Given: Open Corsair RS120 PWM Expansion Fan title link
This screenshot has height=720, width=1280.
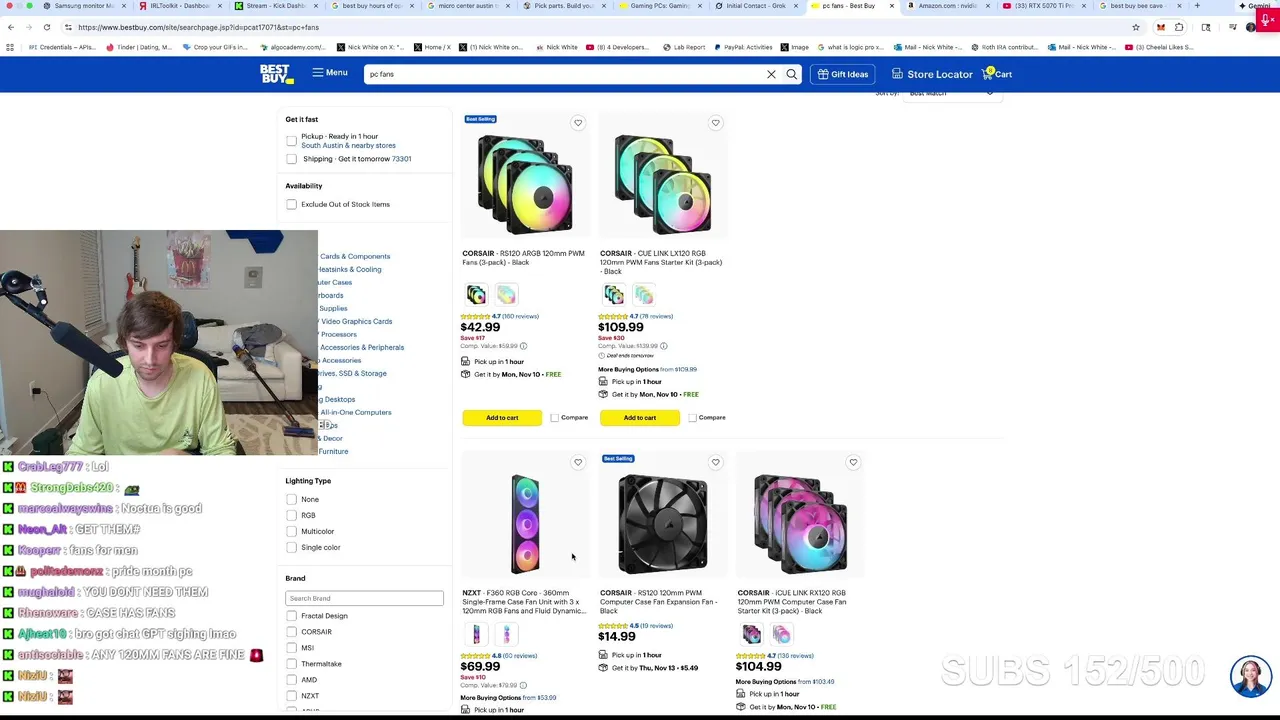Looking at the screenshot, I should pyautogui.click(x=659, y=602).
